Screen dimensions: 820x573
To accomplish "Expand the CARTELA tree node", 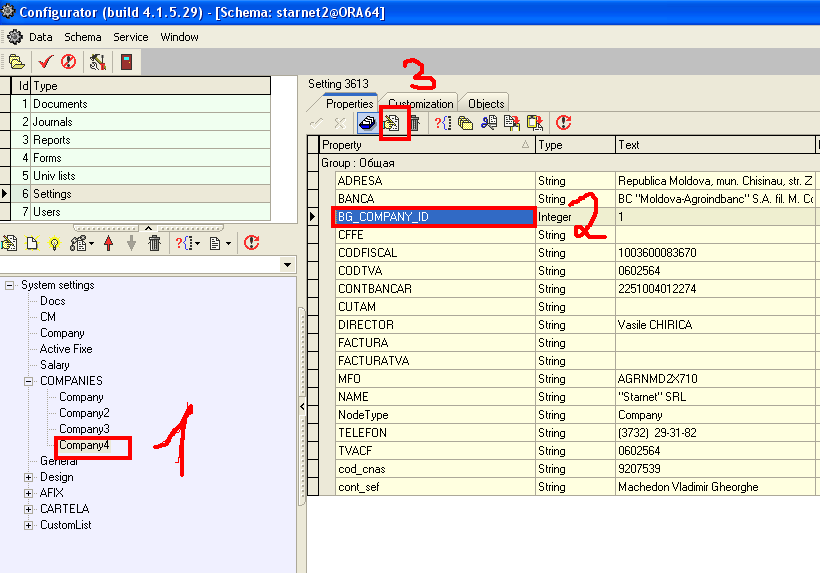I will [29, 509].
